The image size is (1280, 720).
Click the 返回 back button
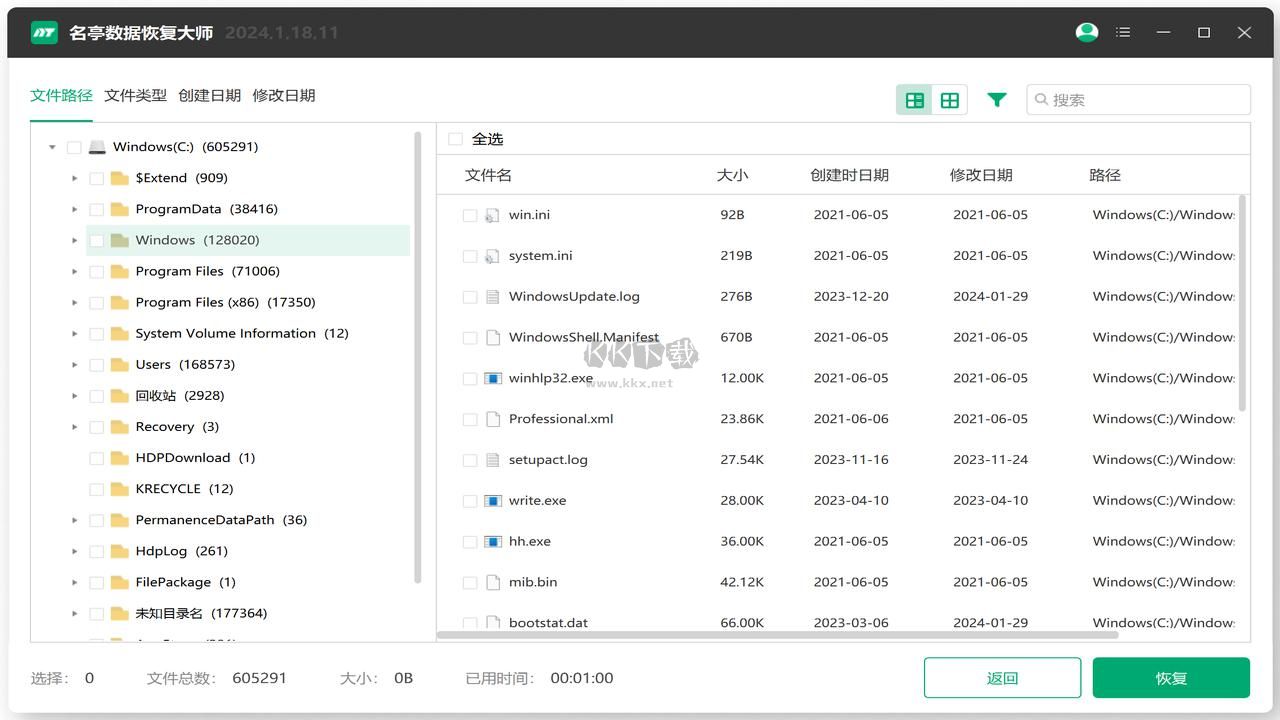1002,678
